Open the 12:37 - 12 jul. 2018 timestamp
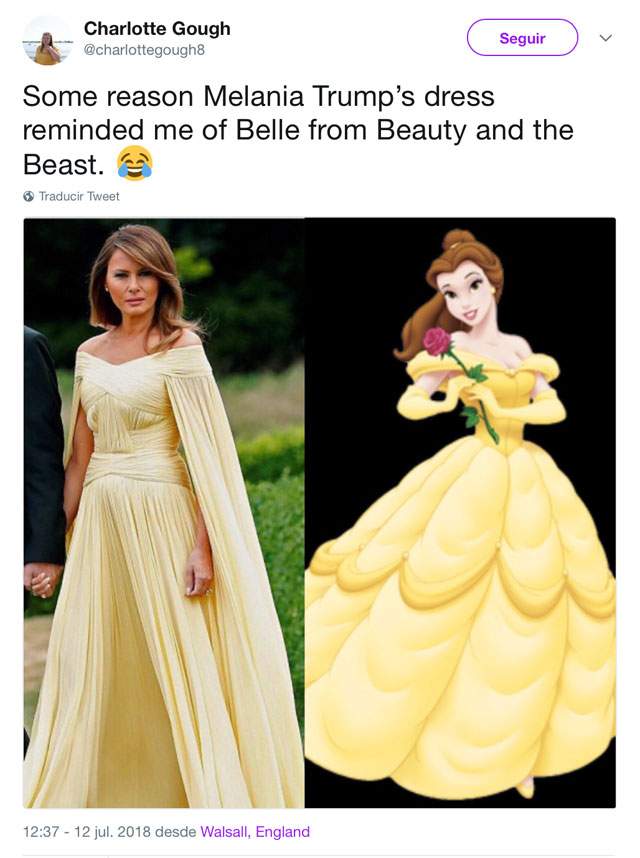This screenshot has width=640, height=858. (86, 832)
